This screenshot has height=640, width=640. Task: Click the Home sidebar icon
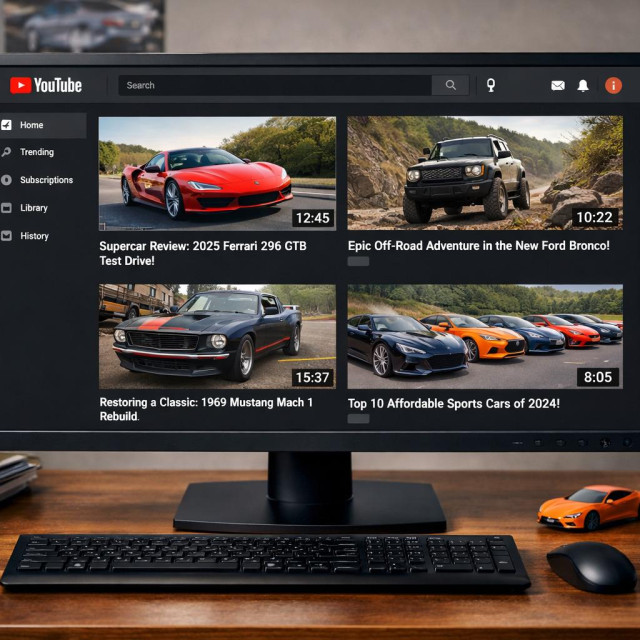[x=6, y=125]
